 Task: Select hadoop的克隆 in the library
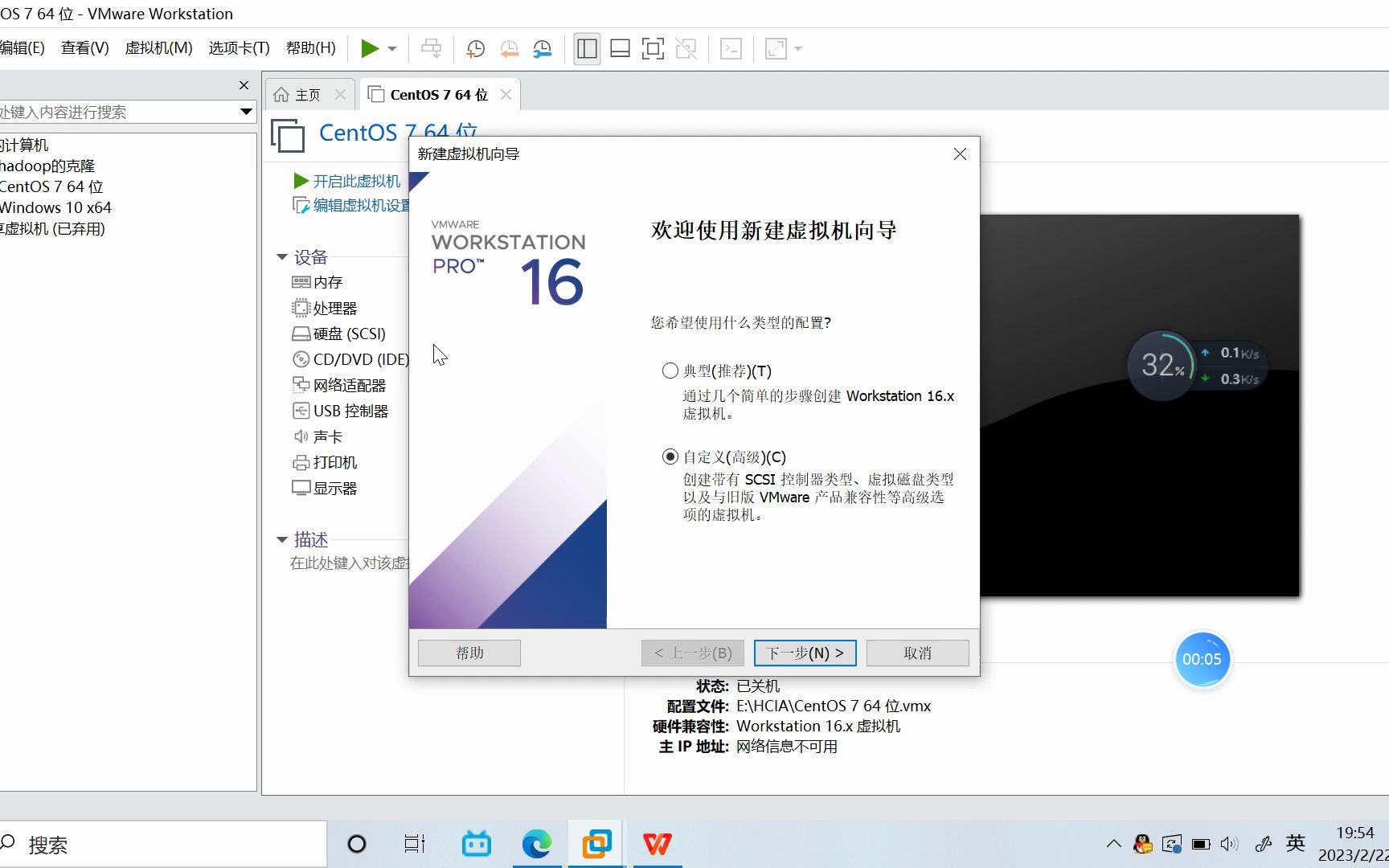pos(47,166)
